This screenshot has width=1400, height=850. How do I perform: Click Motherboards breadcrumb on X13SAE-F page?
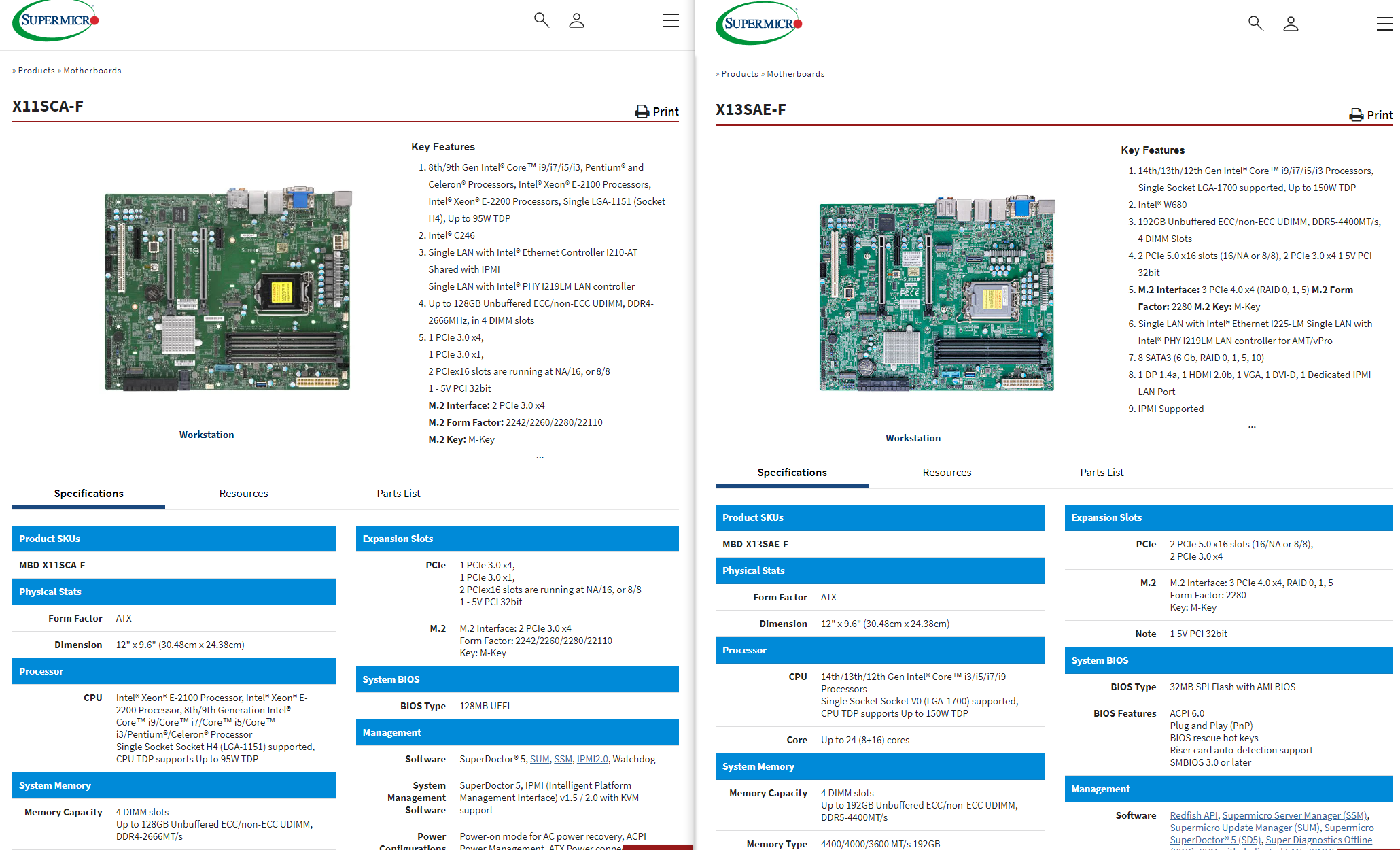click(x=795, y=74)
